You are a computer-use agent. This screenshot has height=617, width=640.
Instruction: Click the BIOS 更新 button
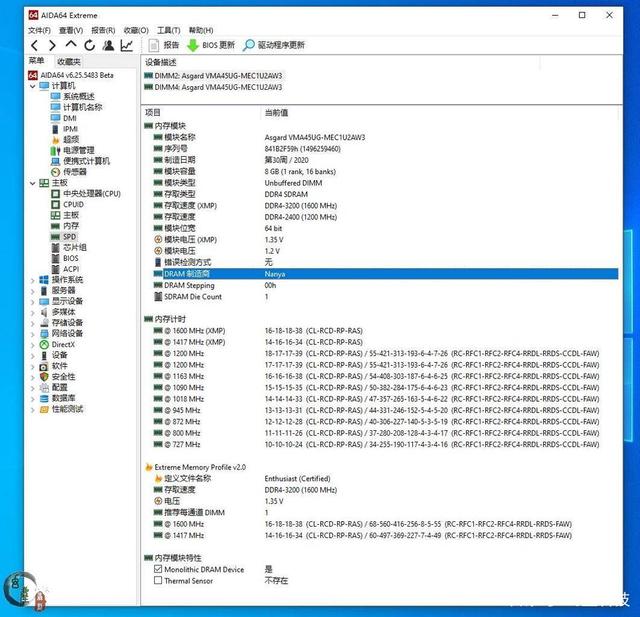coord(211,45)
